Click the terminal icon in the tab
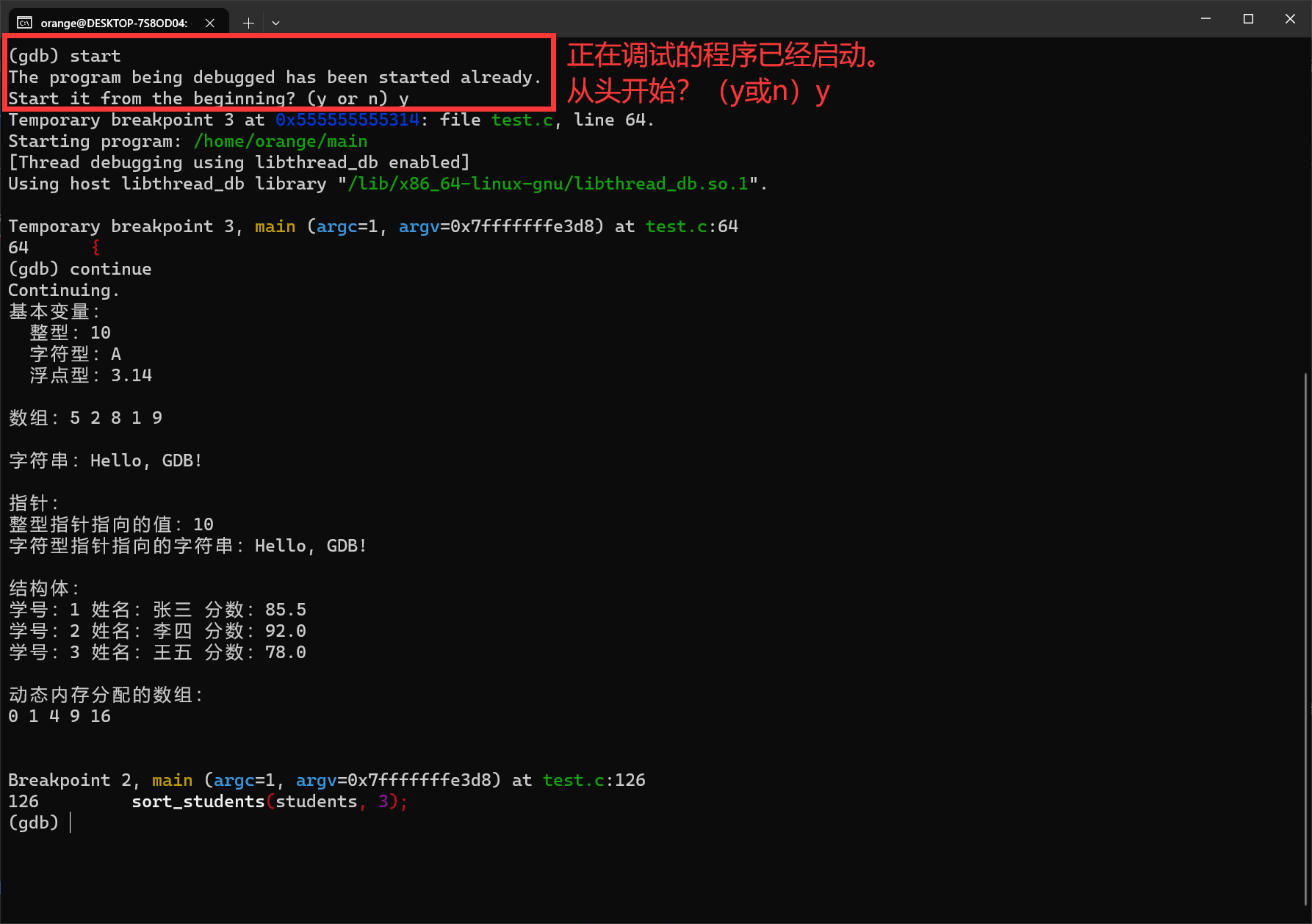This screenshot has width=1312, height=924. 24,23
